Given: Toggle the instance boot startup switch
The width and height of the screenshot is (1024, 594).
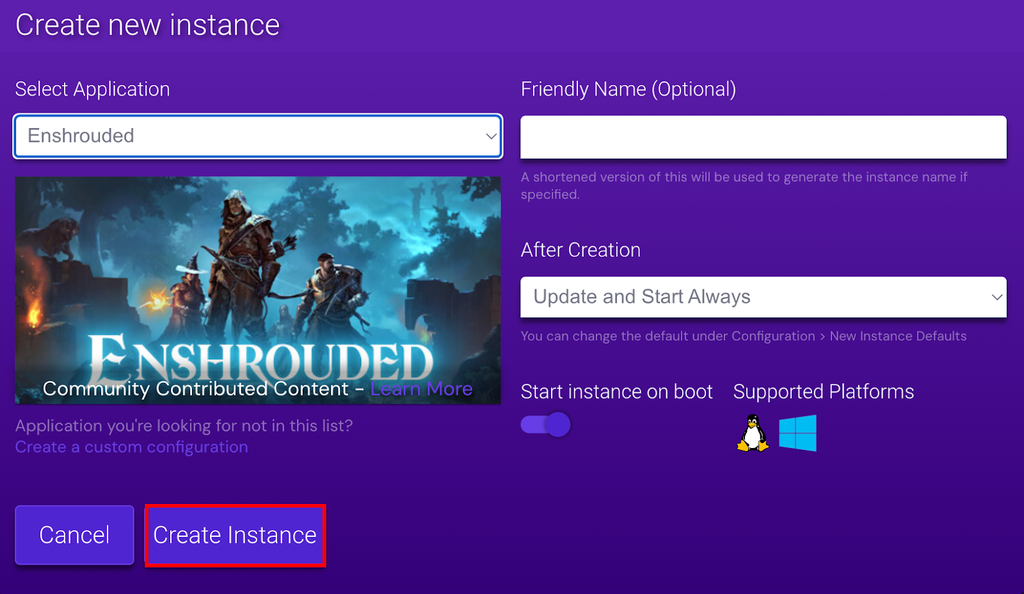Looking at the screenshot, I should [x=545, y=425].
